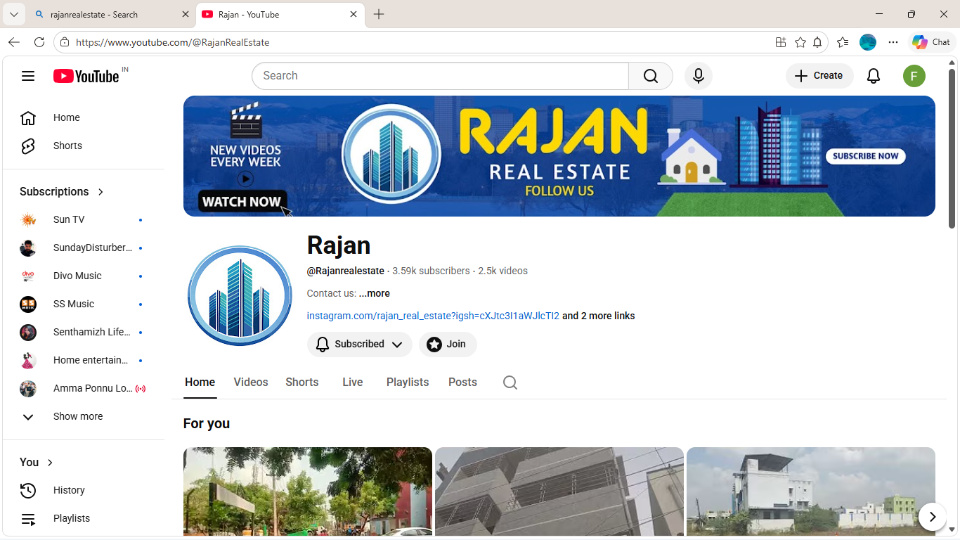Screen dimensions: 960x540
Task: Expand the Subscriptions section
Action: click(62, 192)
